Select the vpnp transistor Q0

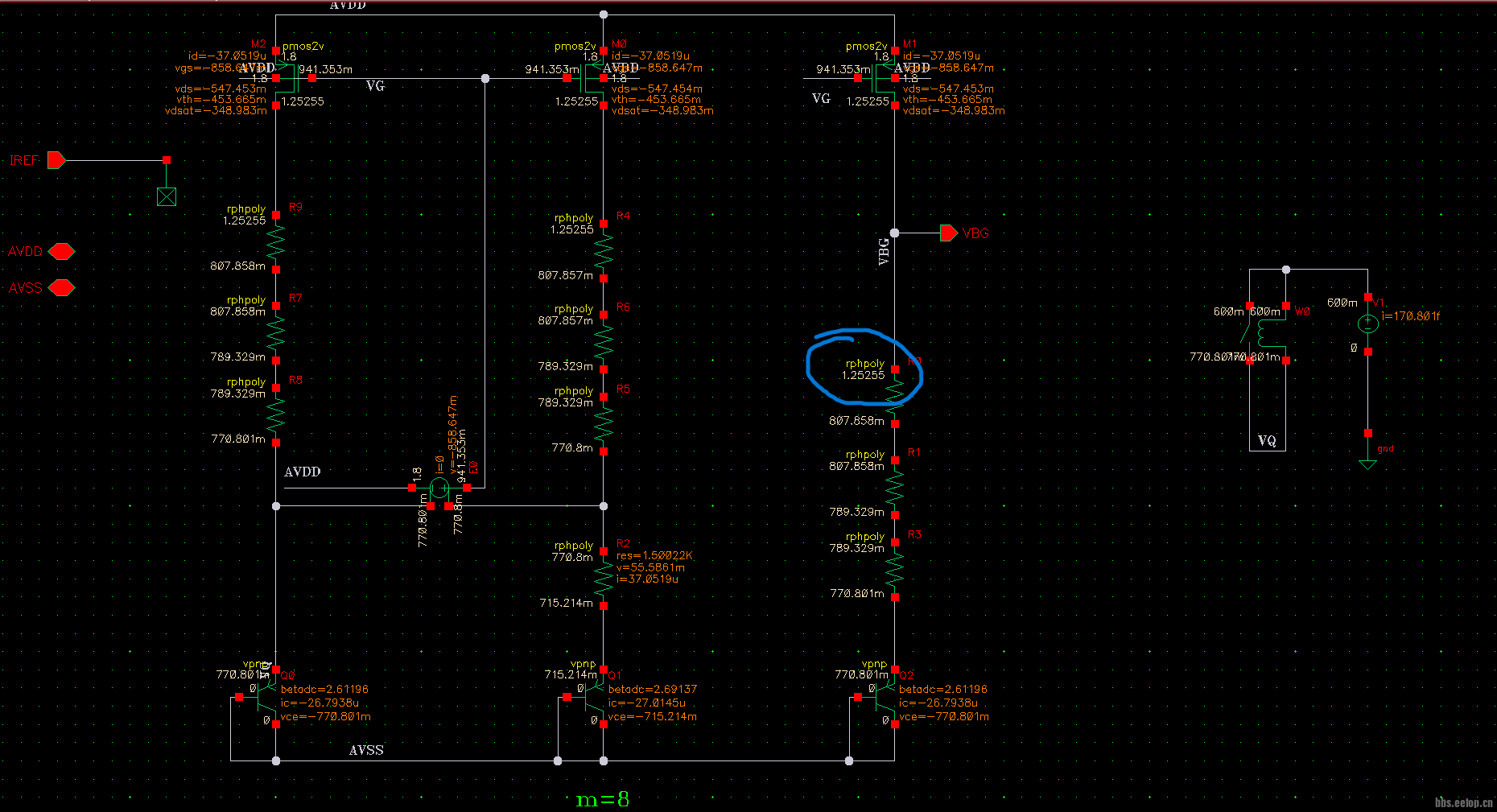click(266, 697)
